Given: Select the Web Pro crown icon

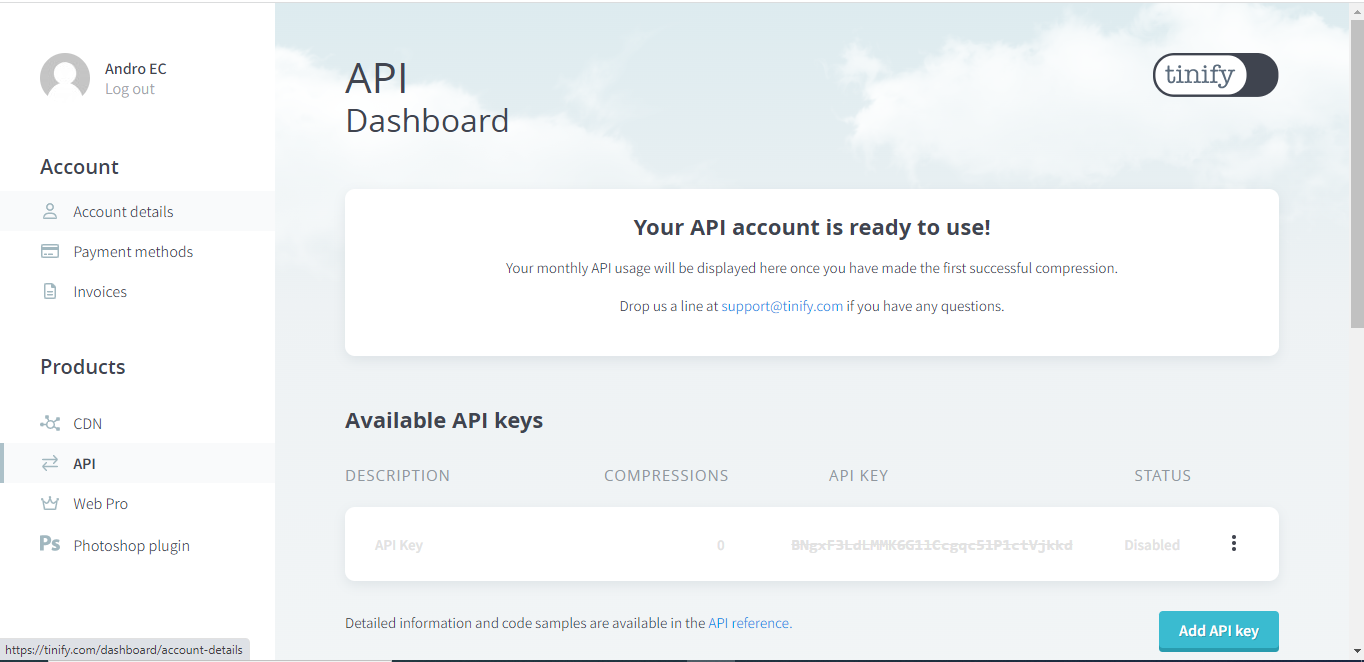Looking at the screenshot, I should tap(49, 503).
